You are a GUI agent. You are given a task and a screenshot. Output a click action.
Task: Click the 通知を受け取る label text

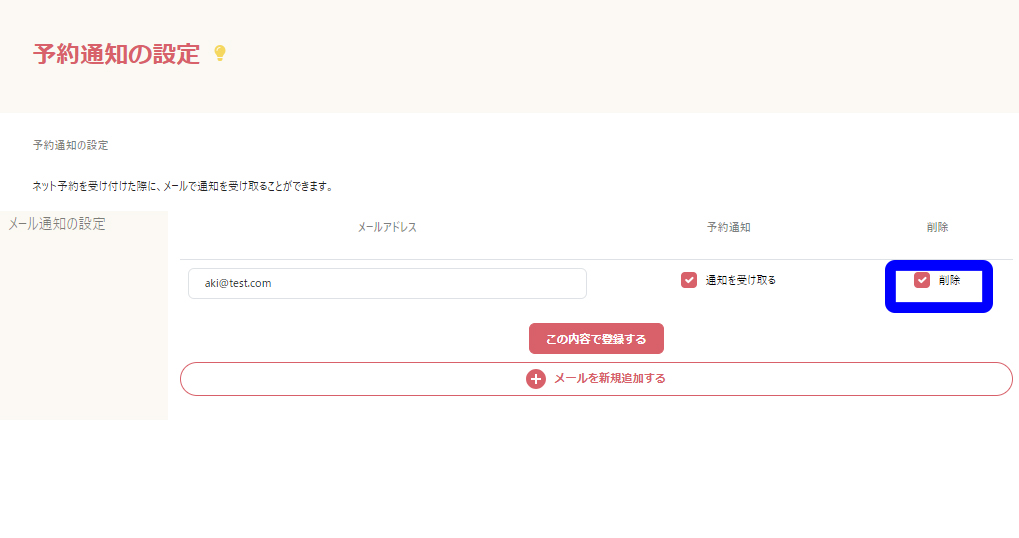[x=740, y=280]
